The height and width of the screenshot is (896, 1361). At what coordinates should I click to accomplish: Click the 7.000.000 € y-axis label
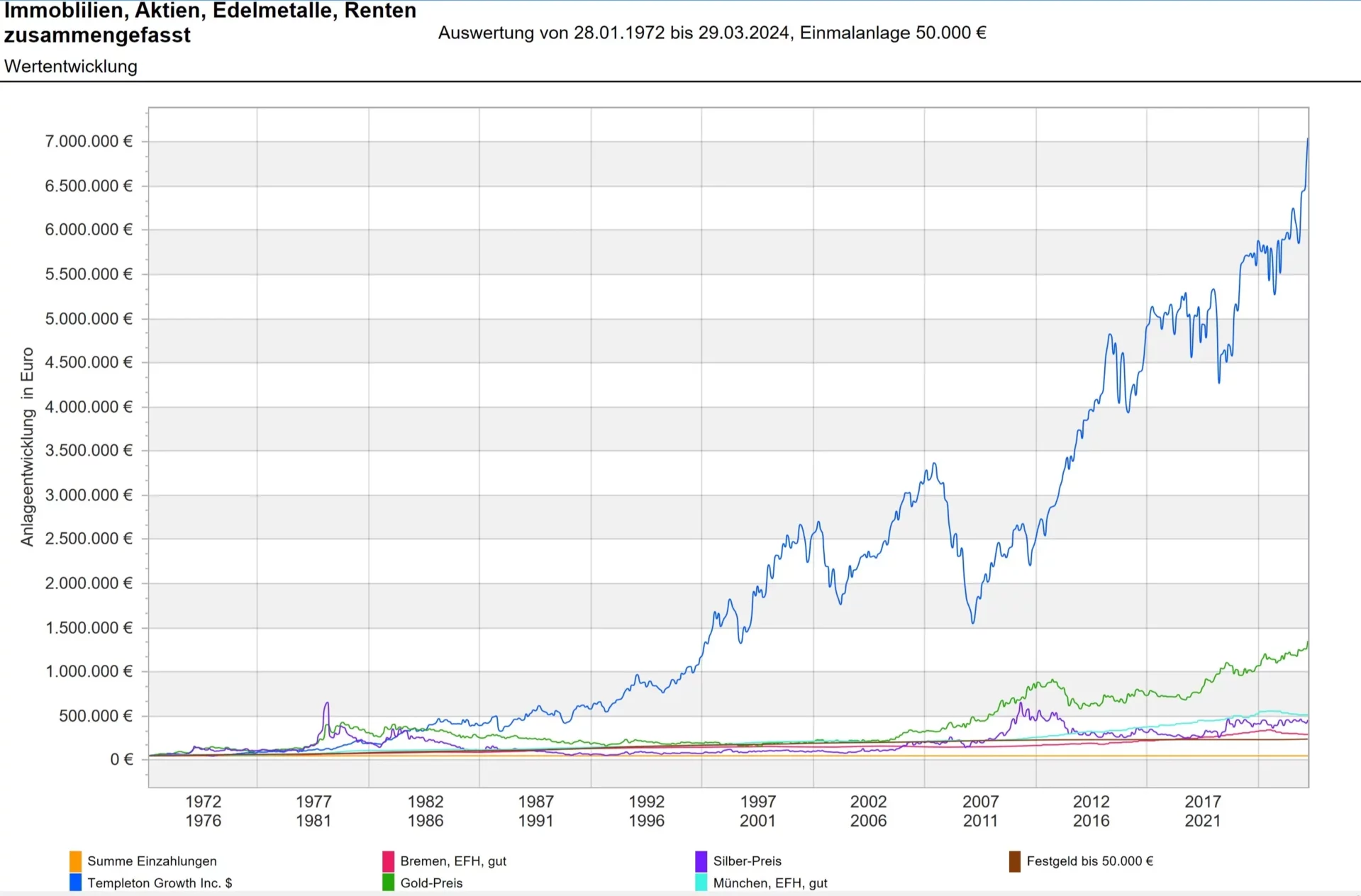(89, 142)
